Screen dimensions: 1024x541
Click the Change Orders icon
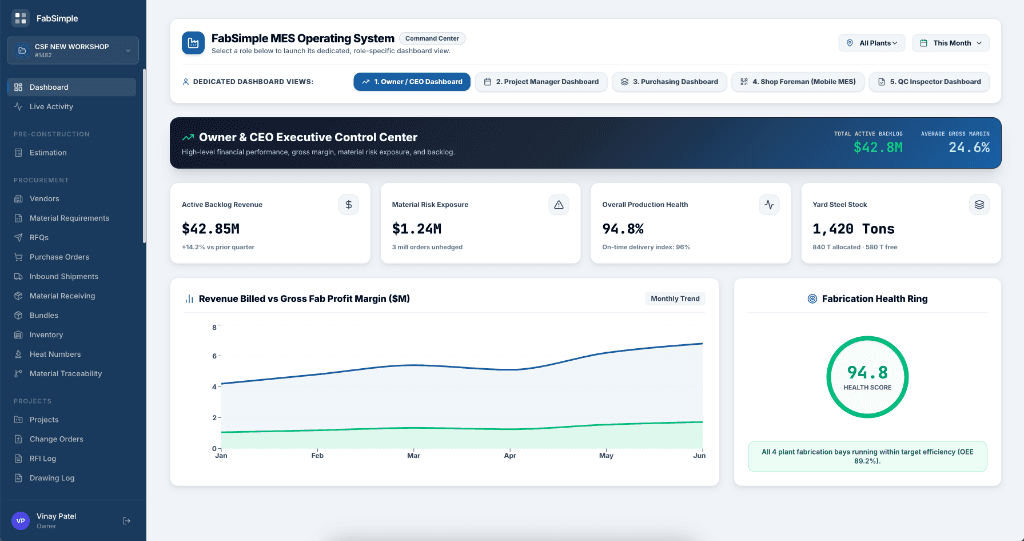point(18,439)
